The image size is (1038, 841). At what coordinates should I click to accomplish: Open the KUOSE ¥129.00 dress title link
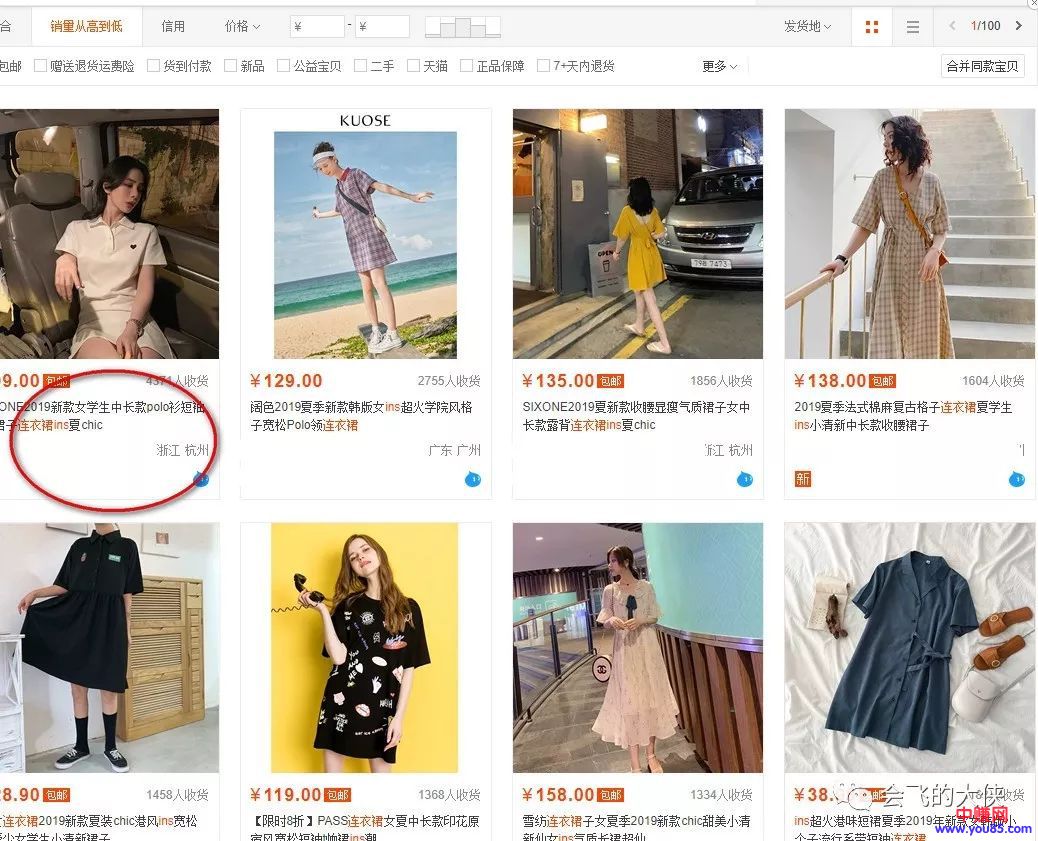point(360,416)
